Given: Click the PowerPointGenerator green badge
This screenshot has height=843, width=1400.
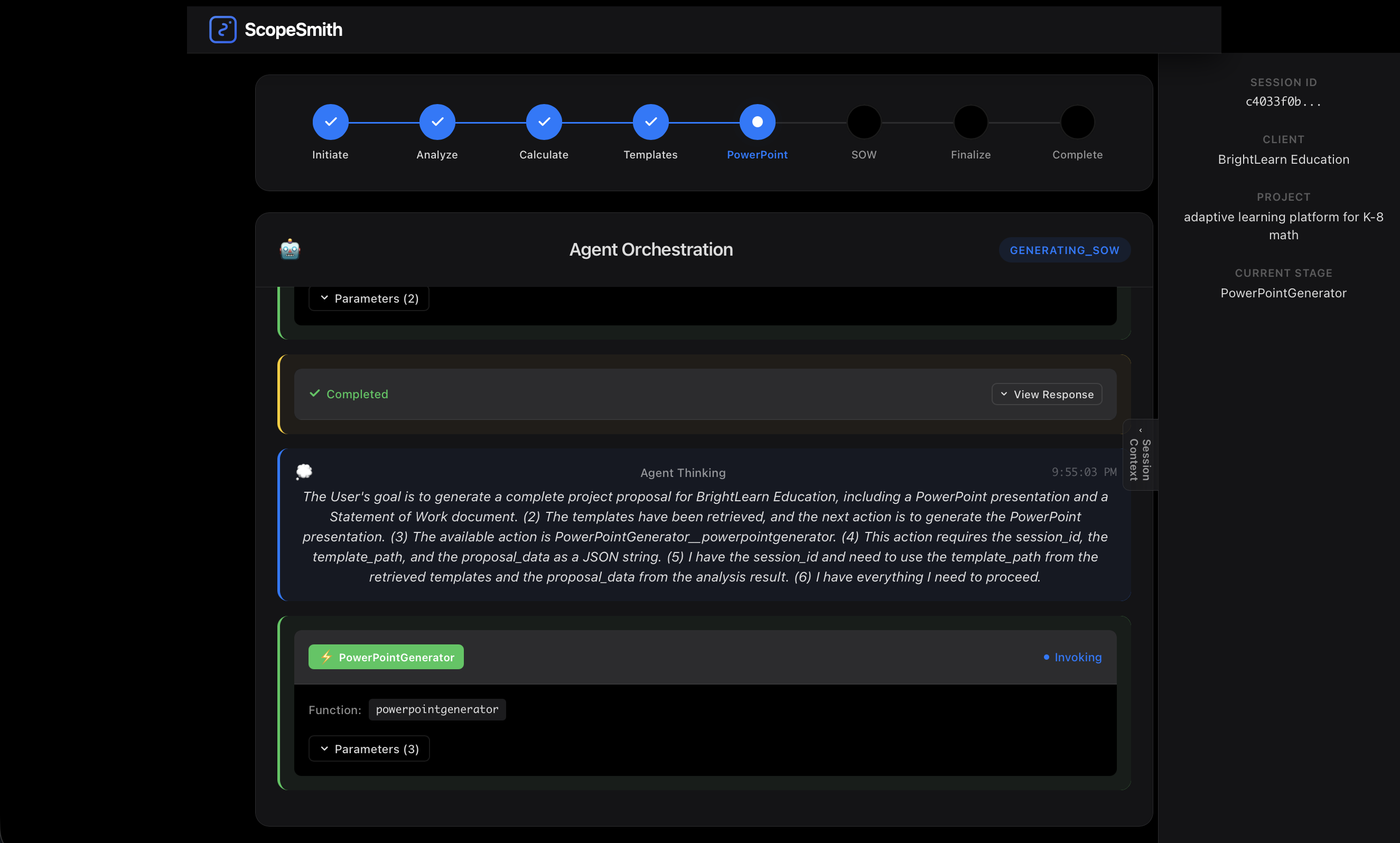Looking at the screenshot, I should point(386,657).
